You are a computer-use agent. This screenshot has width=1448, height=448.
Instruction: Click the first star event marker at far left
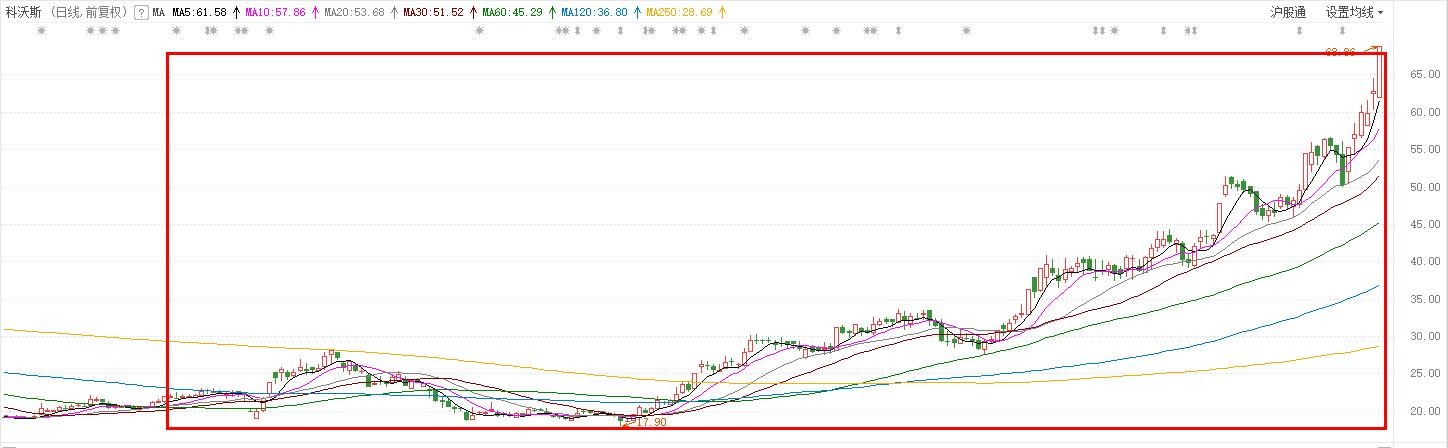click(x=41, y=31)
